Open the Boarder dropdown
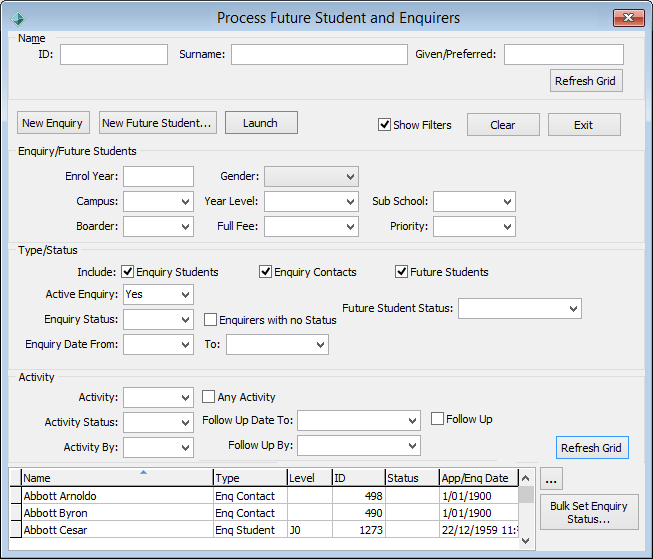This screenshot has width=653, height=559. 158,227
